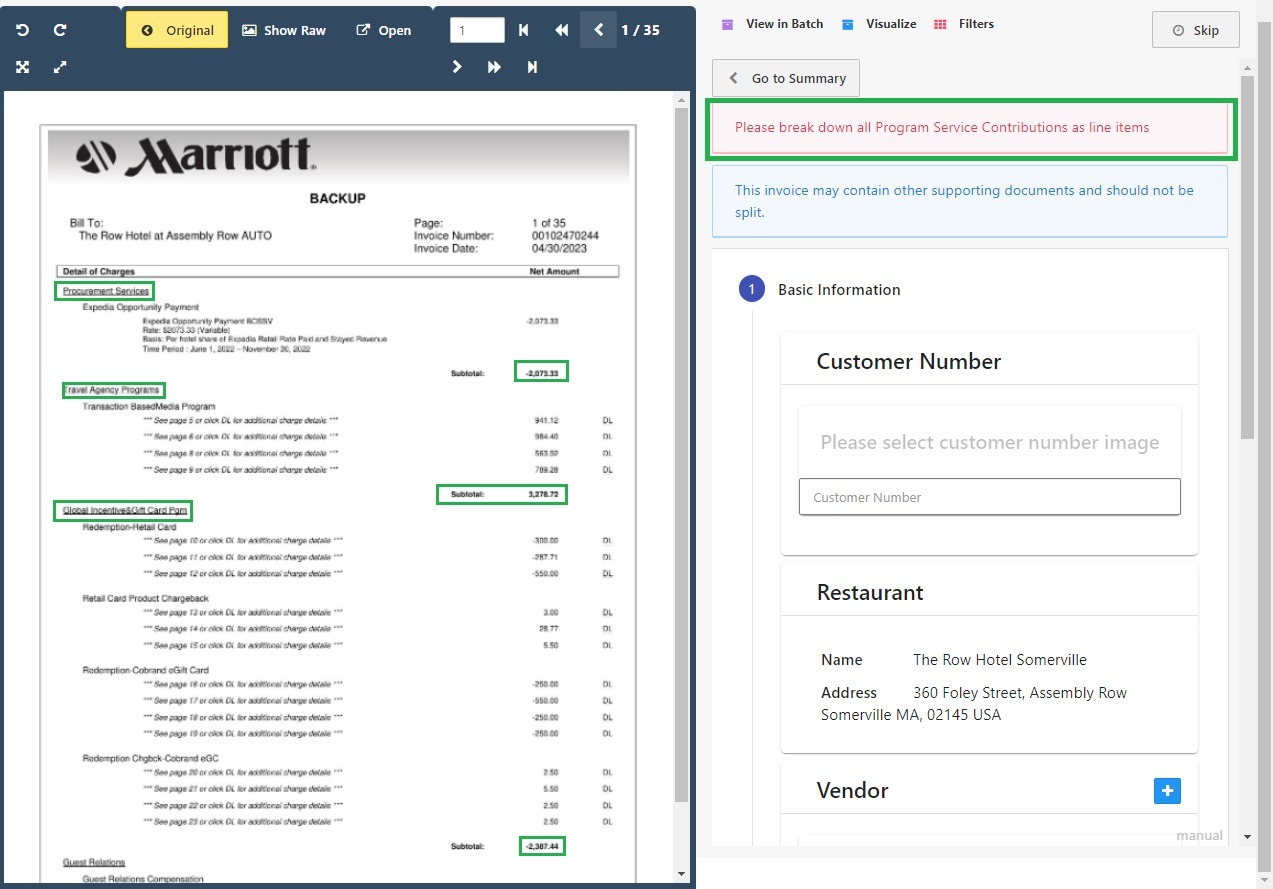Screen dimensions: 1273x889
Task: Click the Vendor section title
Action: pyautogui.click(x=852, y=791)
